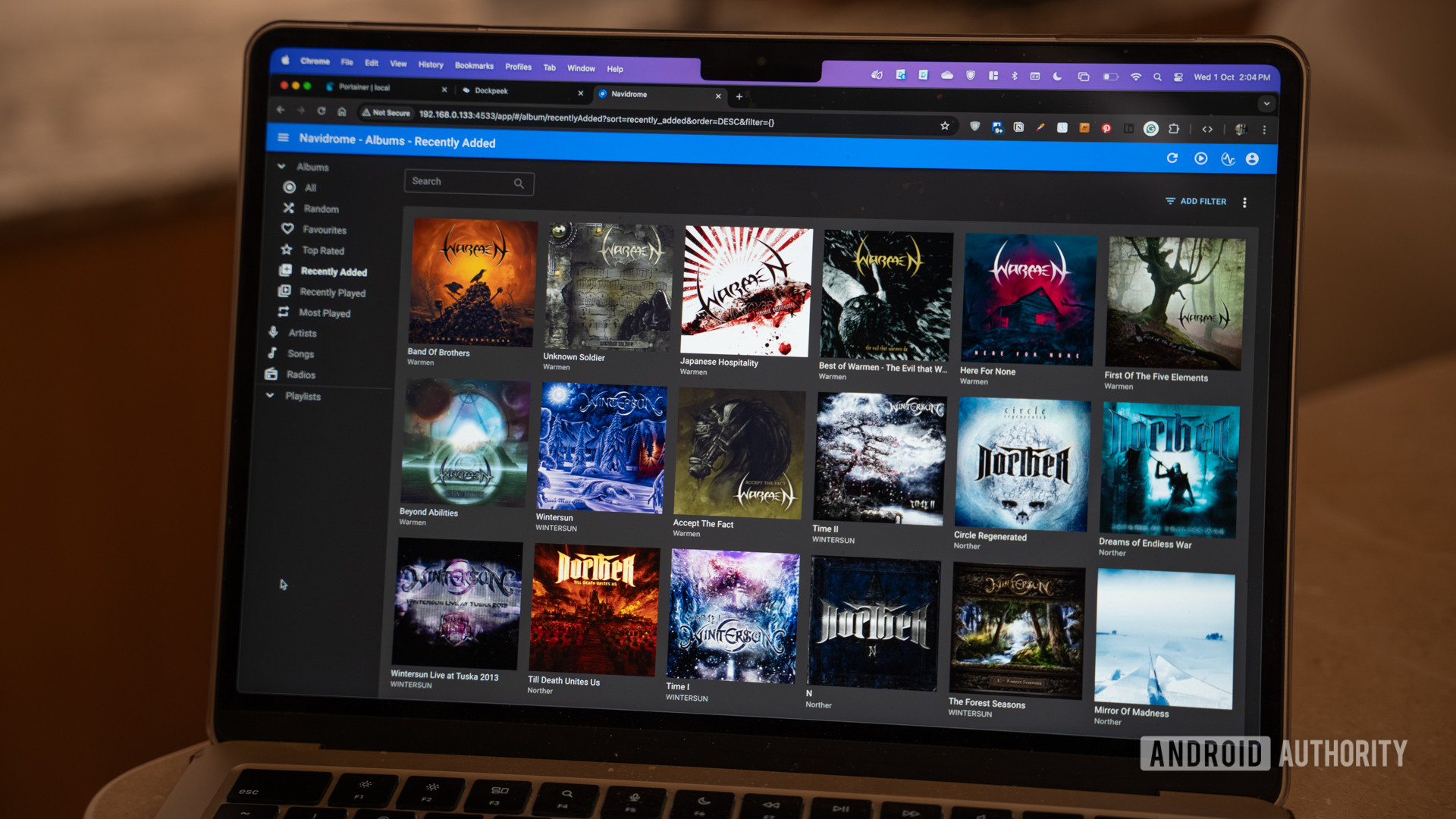
Task: Open the Japanese Hospitality album cover
Action: [746, 290]
